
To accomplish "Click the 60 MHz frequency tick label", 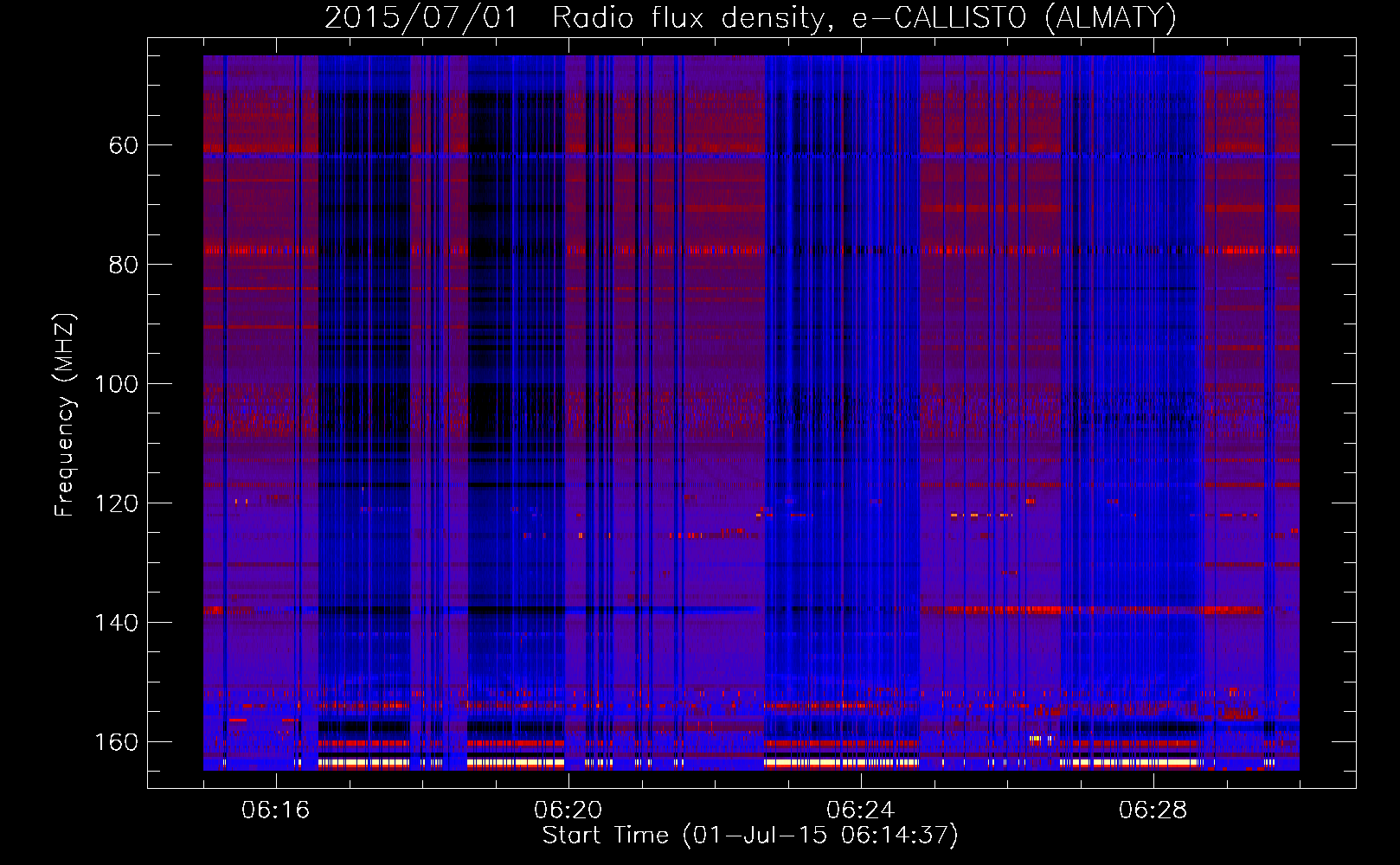I will coord(124,145).
